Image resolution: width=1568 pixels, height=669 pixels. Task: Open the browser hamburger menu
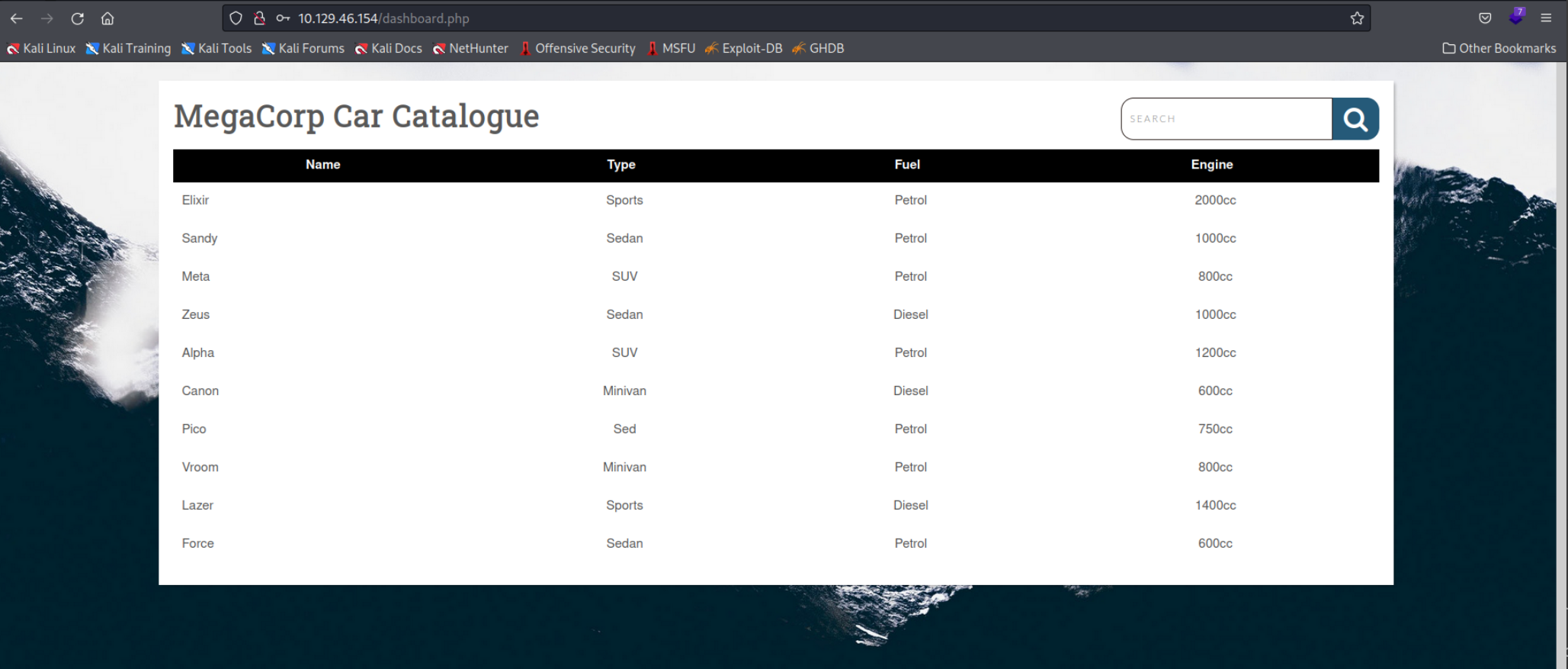coord(1546,18)
